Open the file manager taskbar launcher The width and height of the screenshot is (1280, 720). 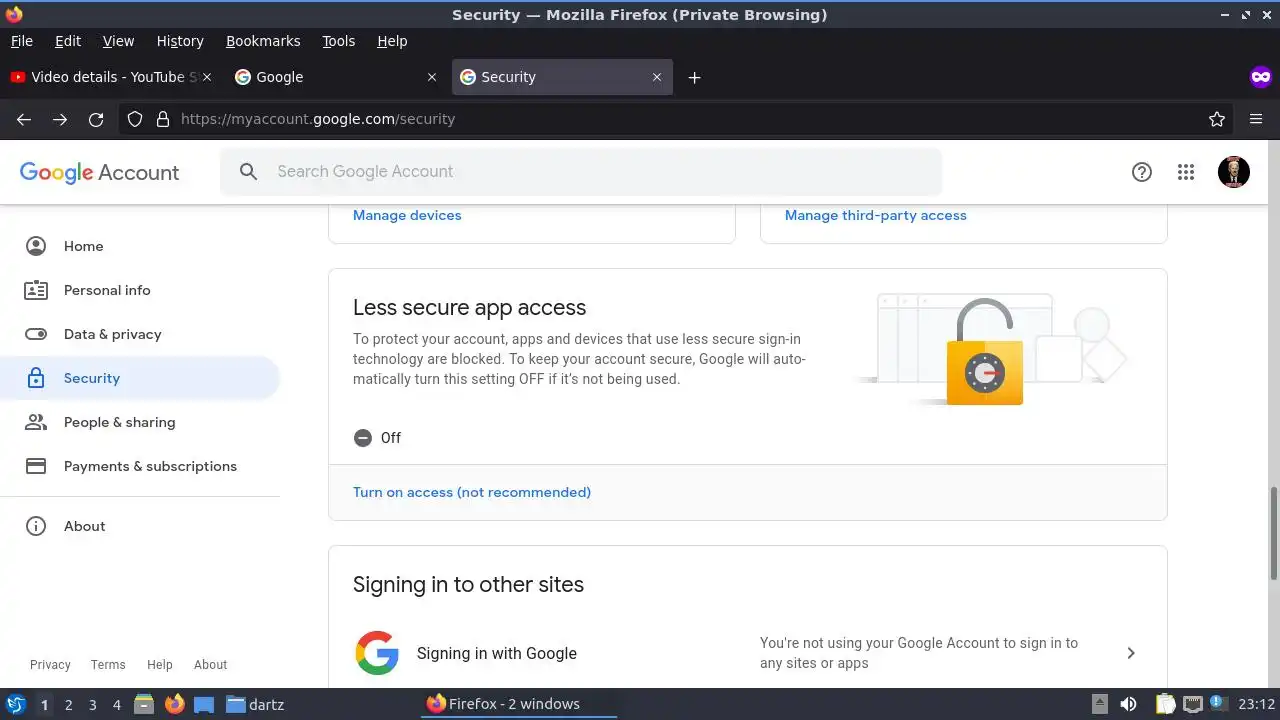pyautogui.click(x=144, y=704)
